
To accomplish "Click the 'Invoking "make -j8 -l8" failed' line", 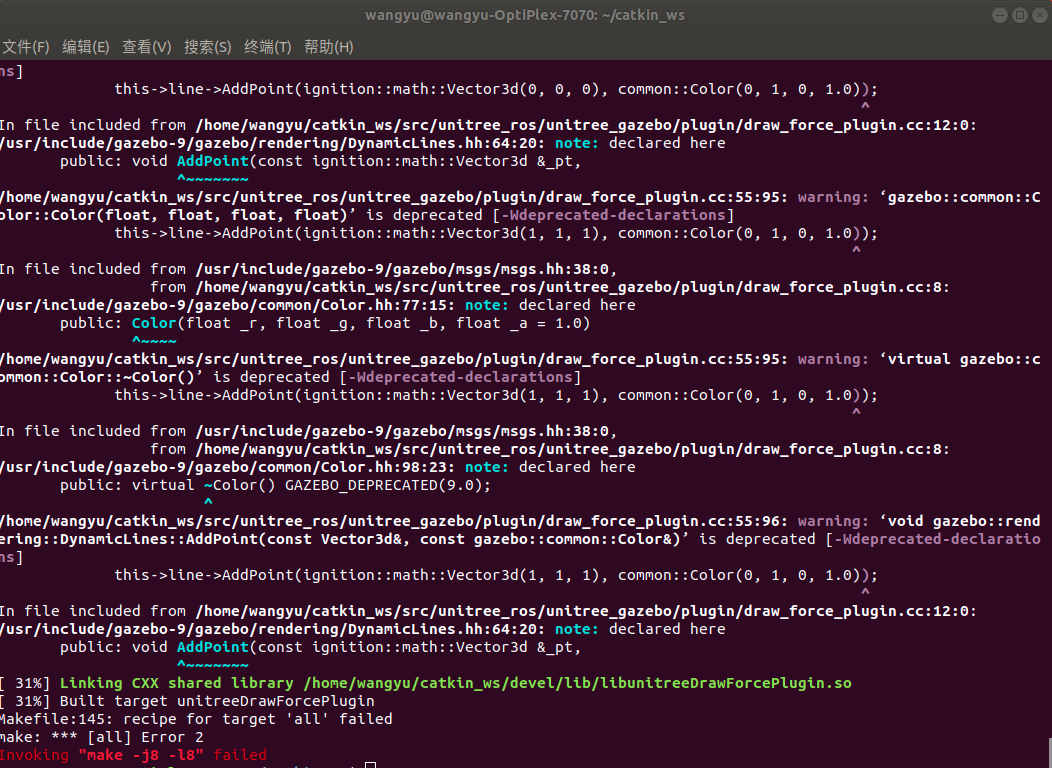I will coord(133,755).
